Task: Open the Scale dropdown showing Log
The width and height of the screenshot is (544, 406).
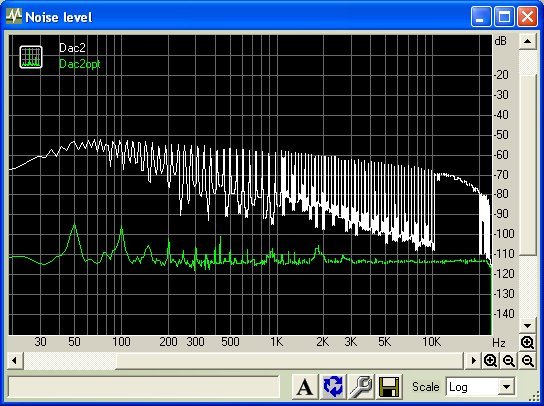Action: point(480,387)
